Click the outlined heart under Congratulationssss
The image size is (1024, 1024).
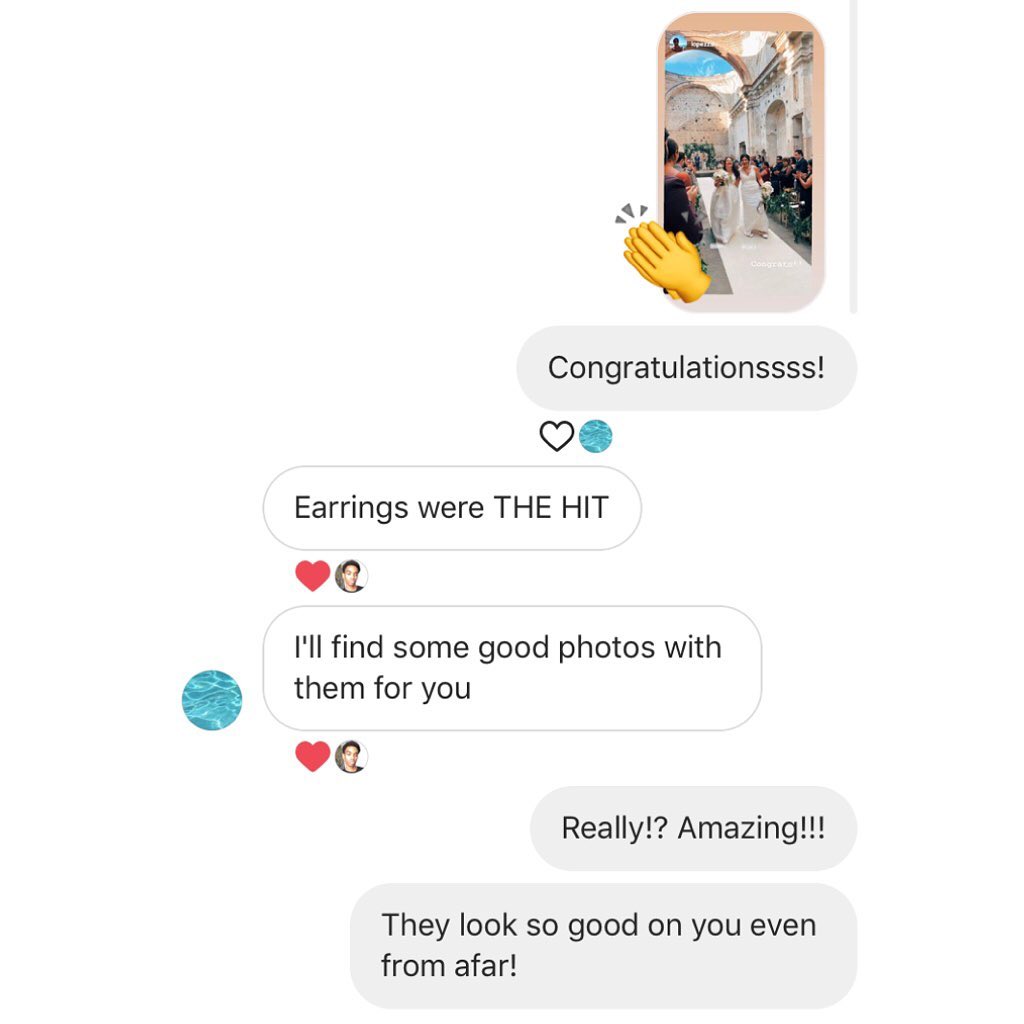[556, 436]
